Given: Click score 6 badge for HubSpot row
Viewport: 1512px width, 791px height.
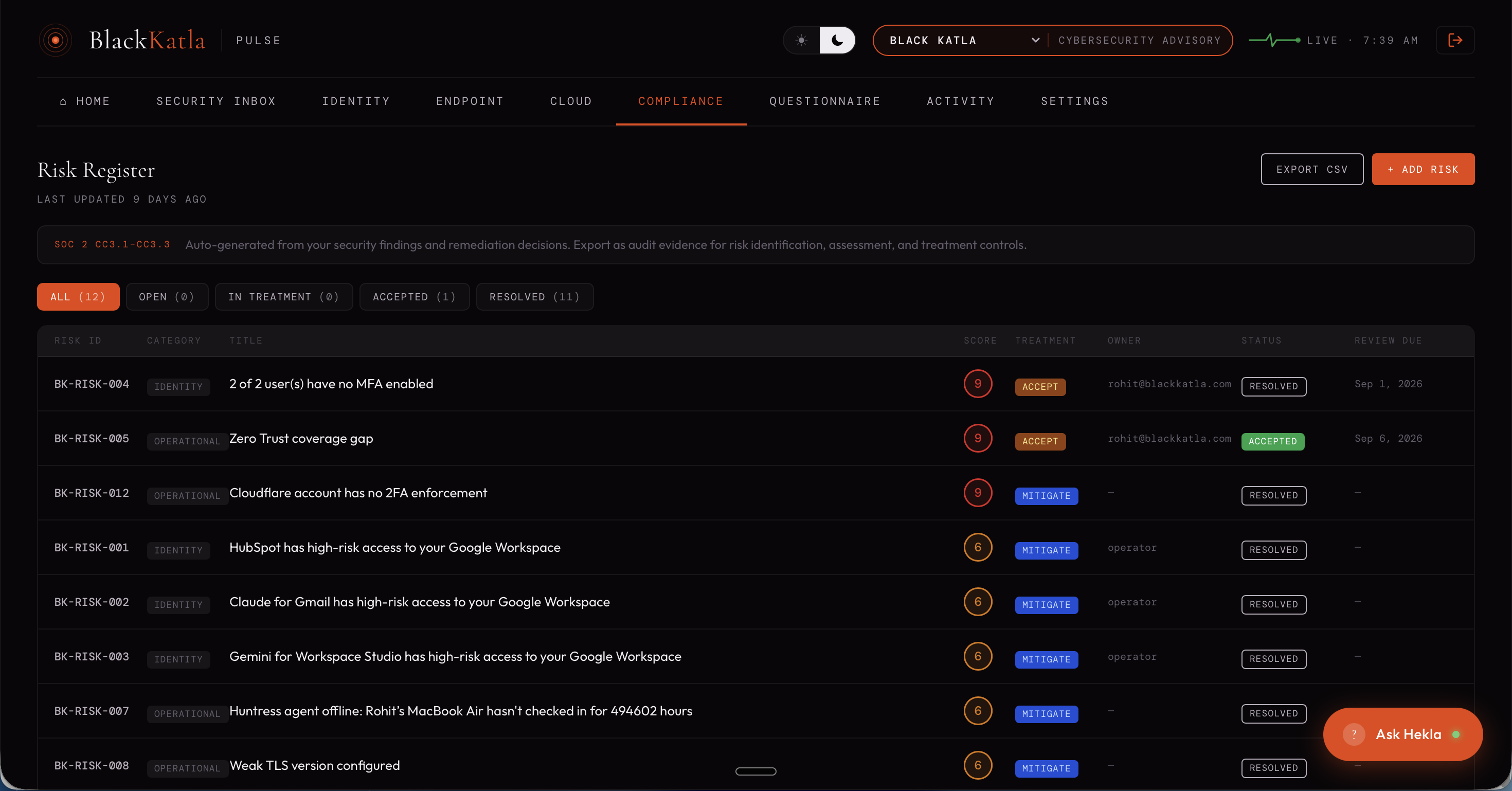Looking at the screenshot, I should tap(978, 547).
